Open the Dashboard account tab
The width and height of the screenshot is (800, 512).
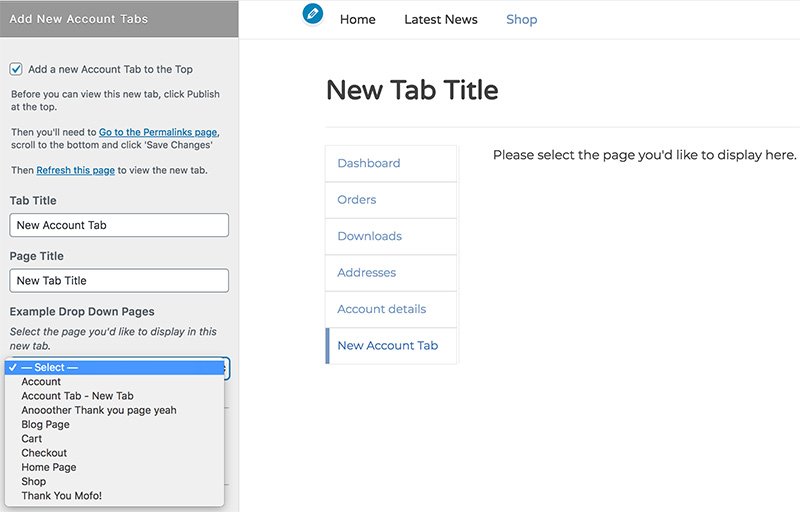pos(391,163)
